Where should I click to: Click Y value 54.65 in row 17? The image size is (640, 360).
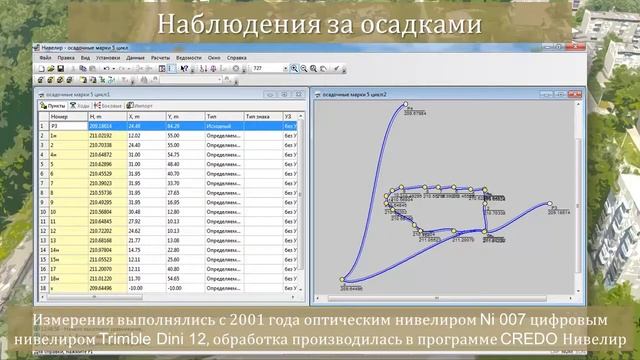pos(185,278)
